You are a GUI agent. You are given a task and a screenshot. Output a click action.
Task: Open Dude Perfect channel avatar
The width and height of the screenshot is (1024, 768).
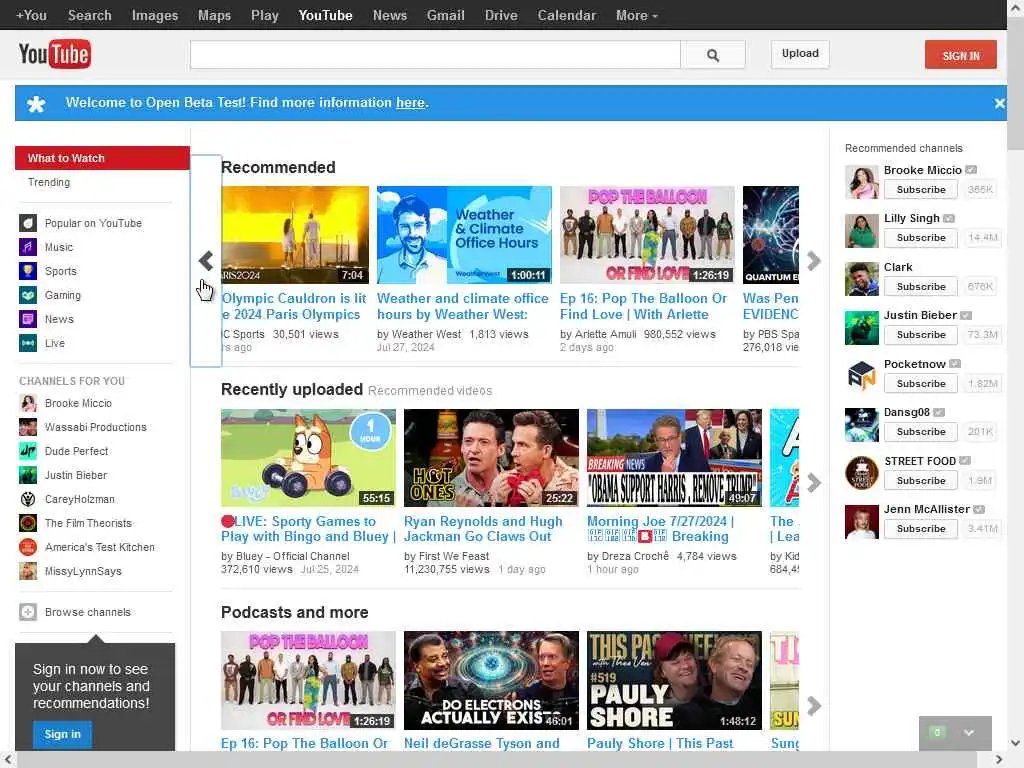(27, 451)
